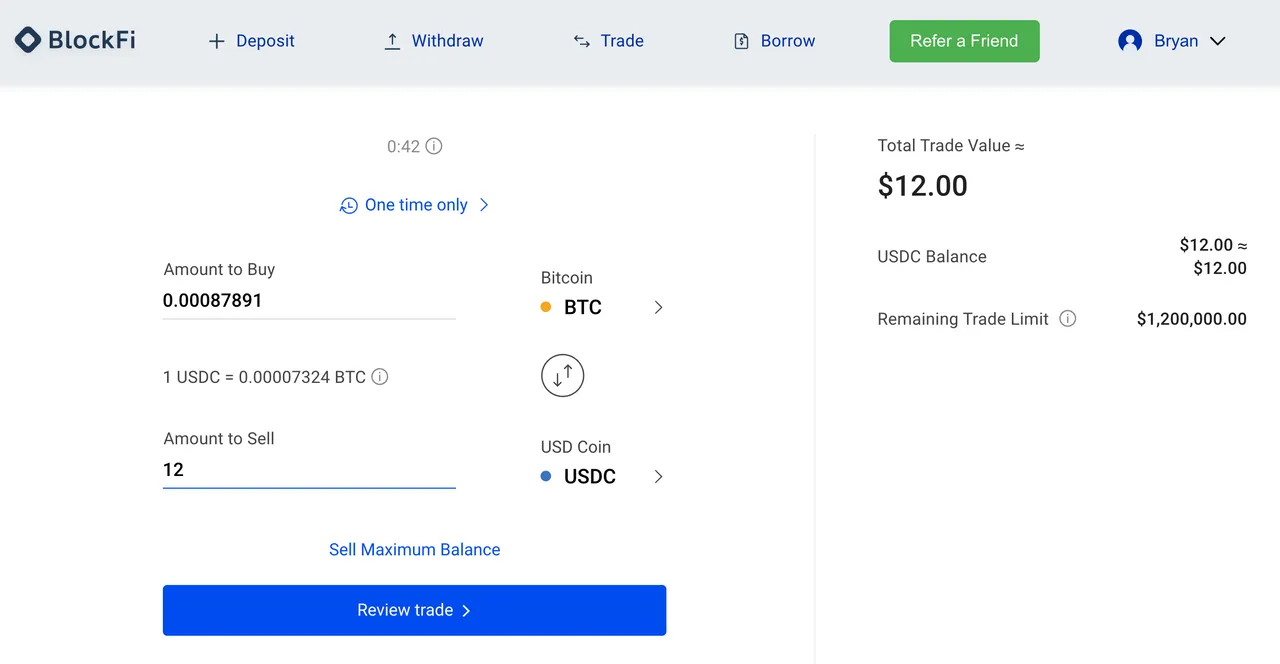Click the BlockFi logo
Image resolution: width=1280 pixels, height=664 pixels.
[75, 40]
